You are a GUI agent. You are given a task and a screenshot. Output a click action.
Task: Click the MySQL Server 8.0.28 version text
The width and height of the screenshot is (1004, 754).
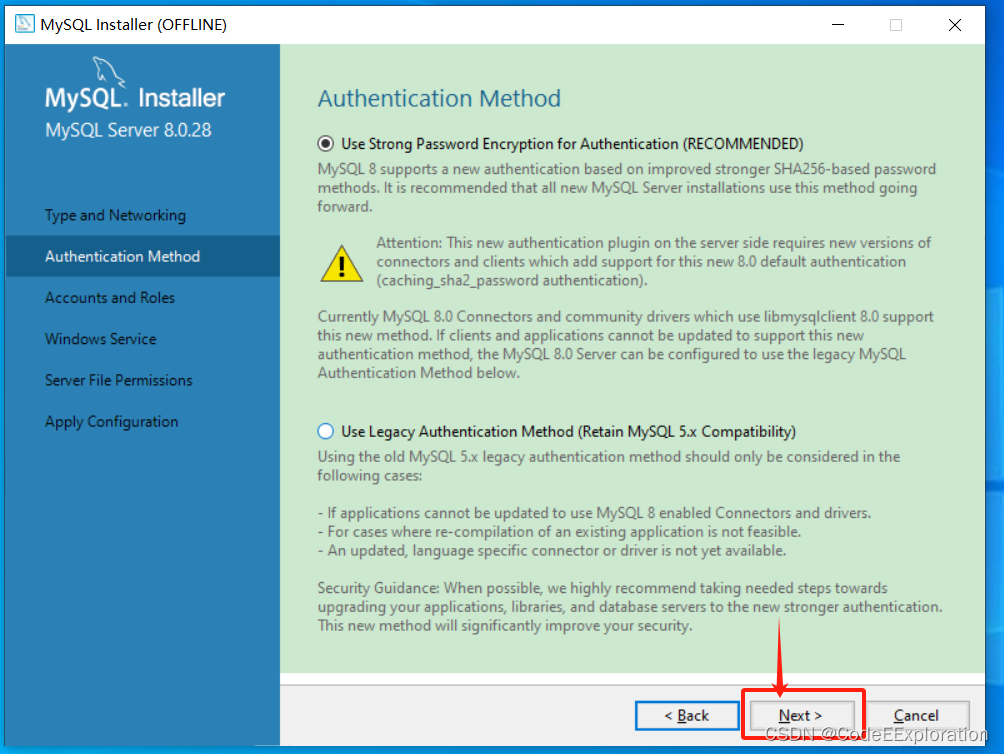(128, 130)
